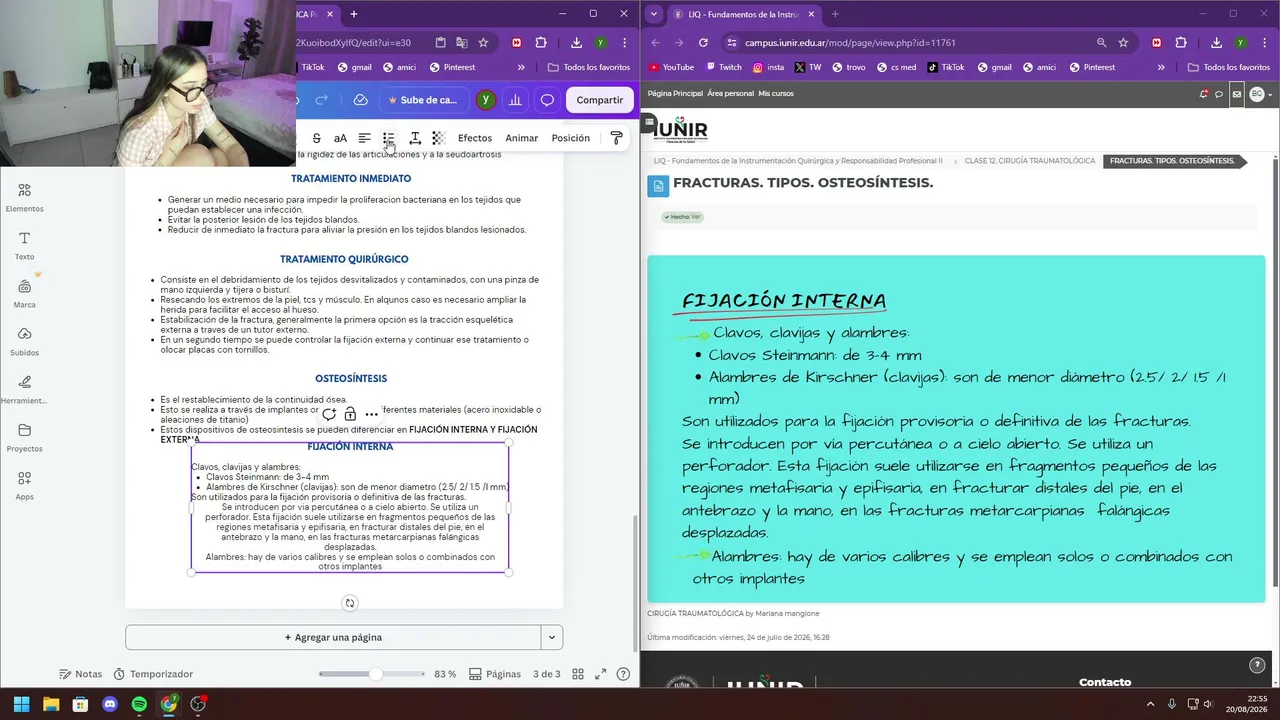1280x720 pixels.
Task: Expand the add page dropdown arrow
Action: (x=551, y=637)
